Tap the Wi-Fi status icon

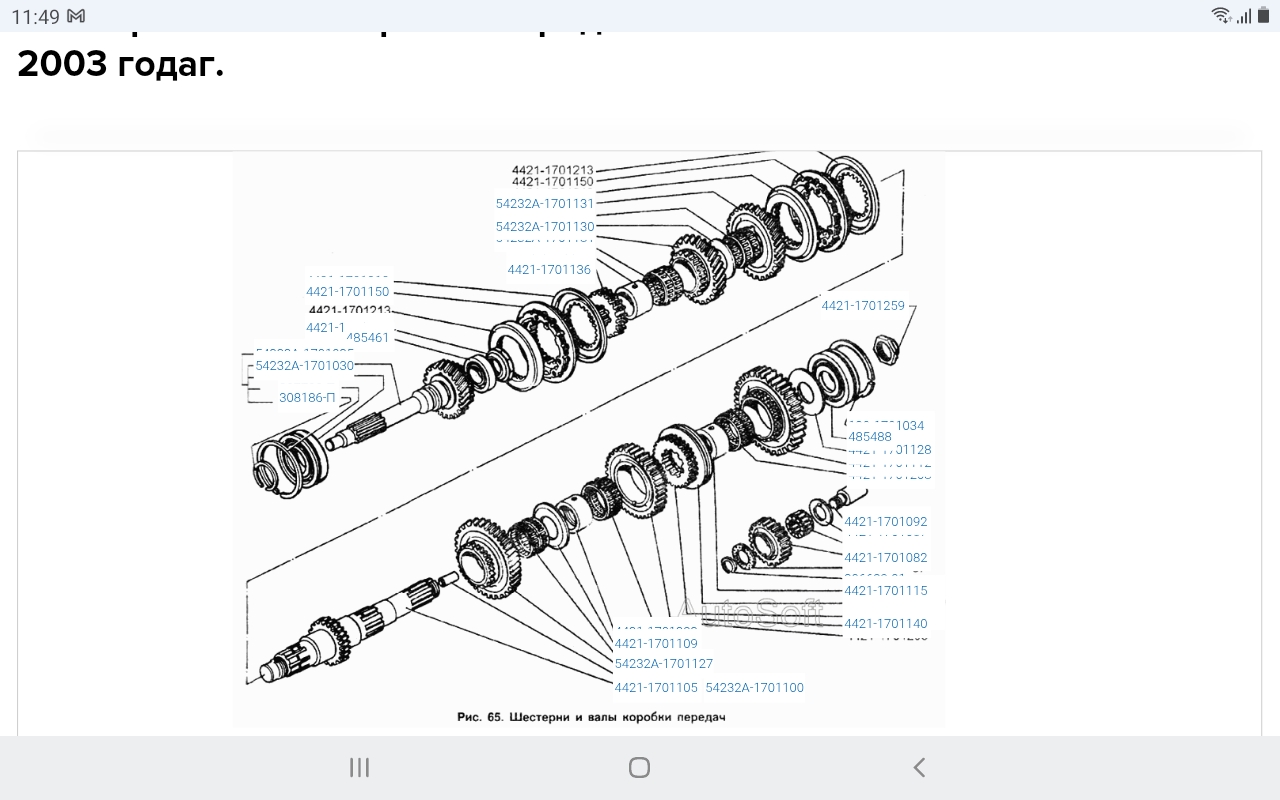coord(1221,15)
